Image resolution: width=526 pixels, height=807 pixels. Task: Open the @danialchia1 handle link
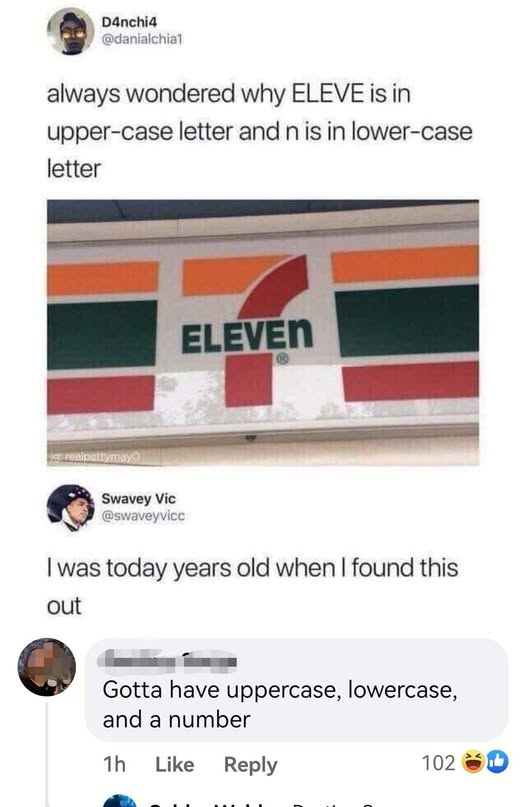(x=142, y=39)
